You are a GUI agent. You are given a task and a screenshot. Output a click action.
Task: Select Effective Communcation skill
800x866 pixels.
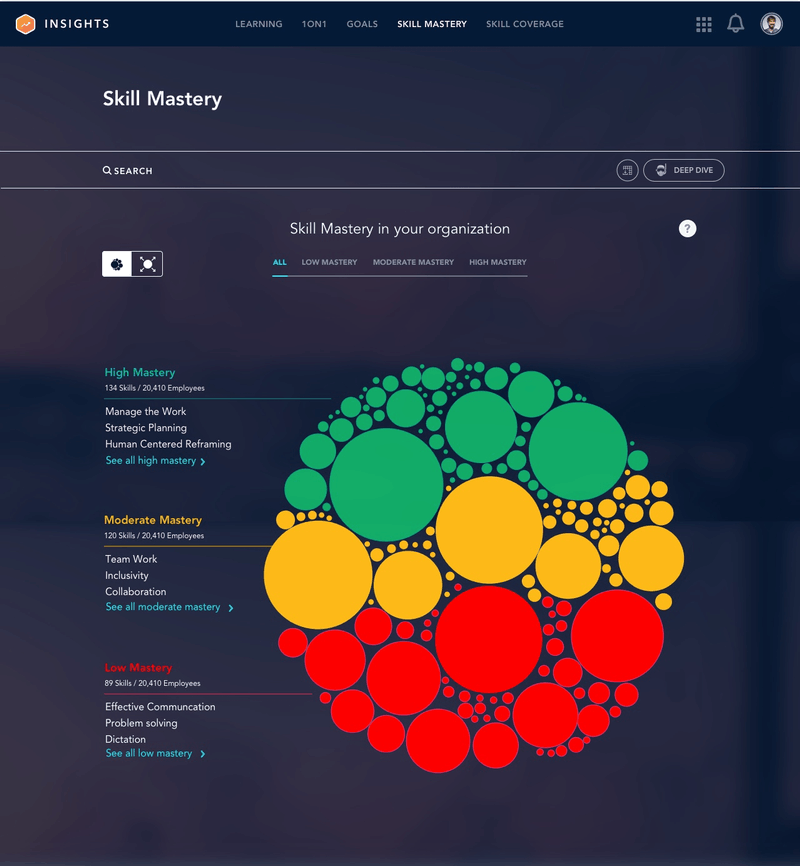[160, 707]
